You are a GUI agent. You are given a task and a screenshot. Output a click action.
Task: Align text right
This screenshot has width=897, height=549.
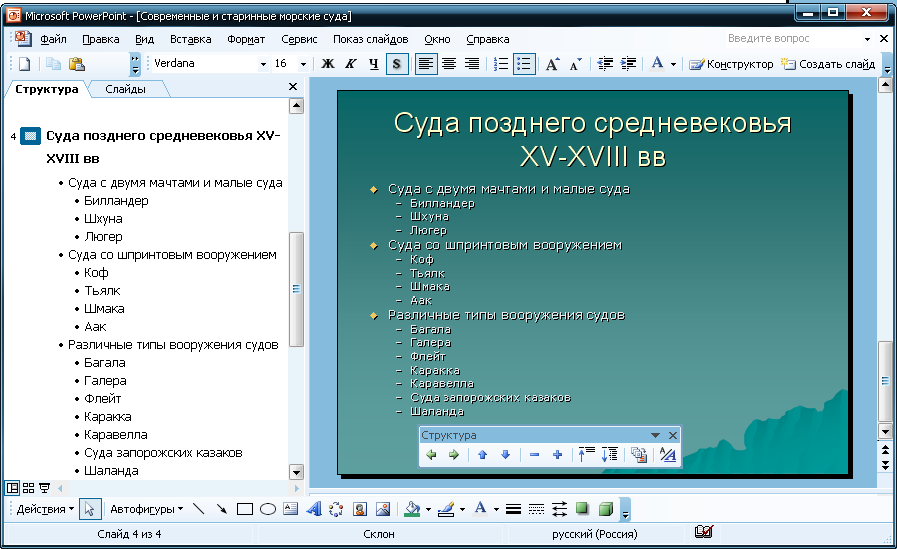tap(472, 63)
